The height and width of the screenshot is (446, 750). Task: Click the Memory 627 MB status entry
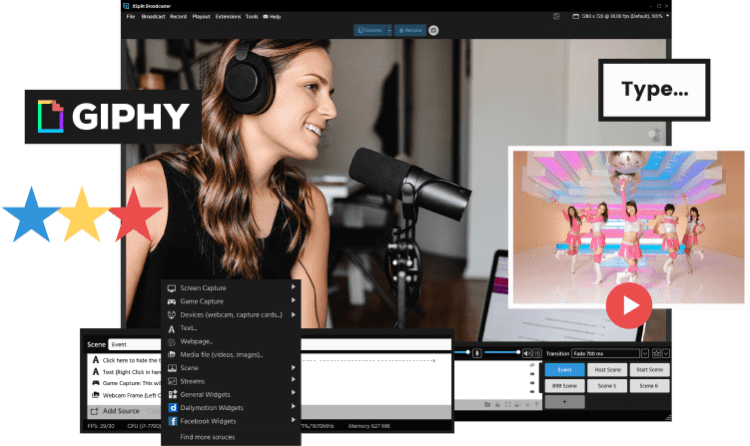[369, 426]
